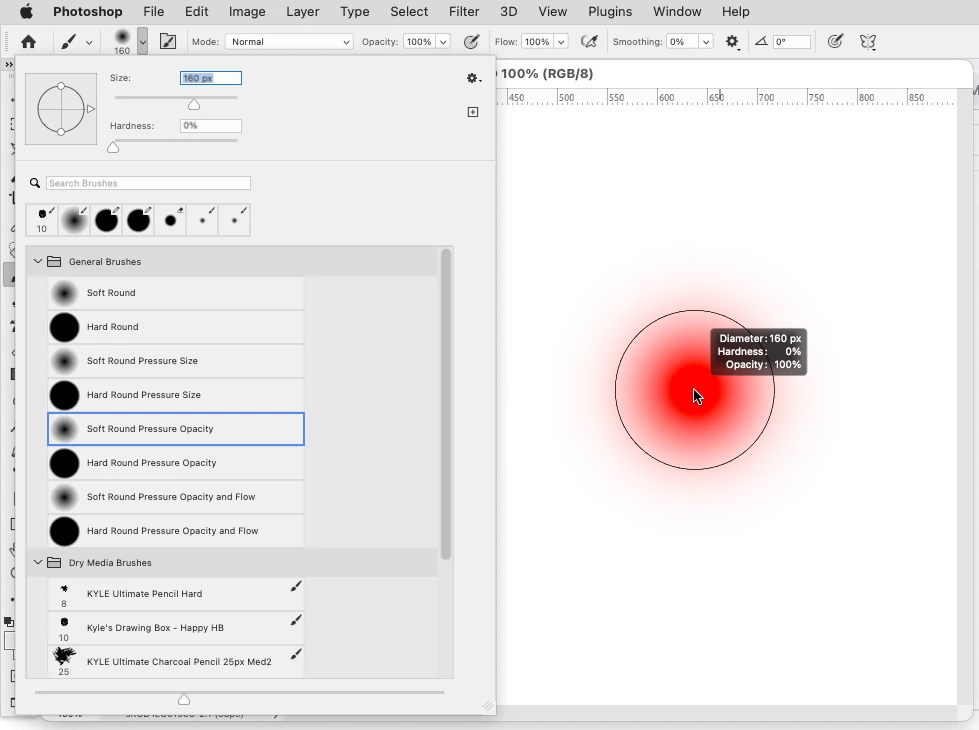Screen dimensions: 979x730
Task: Adjust the brush thumbnail size slider
Action: (x=184, y=699)
